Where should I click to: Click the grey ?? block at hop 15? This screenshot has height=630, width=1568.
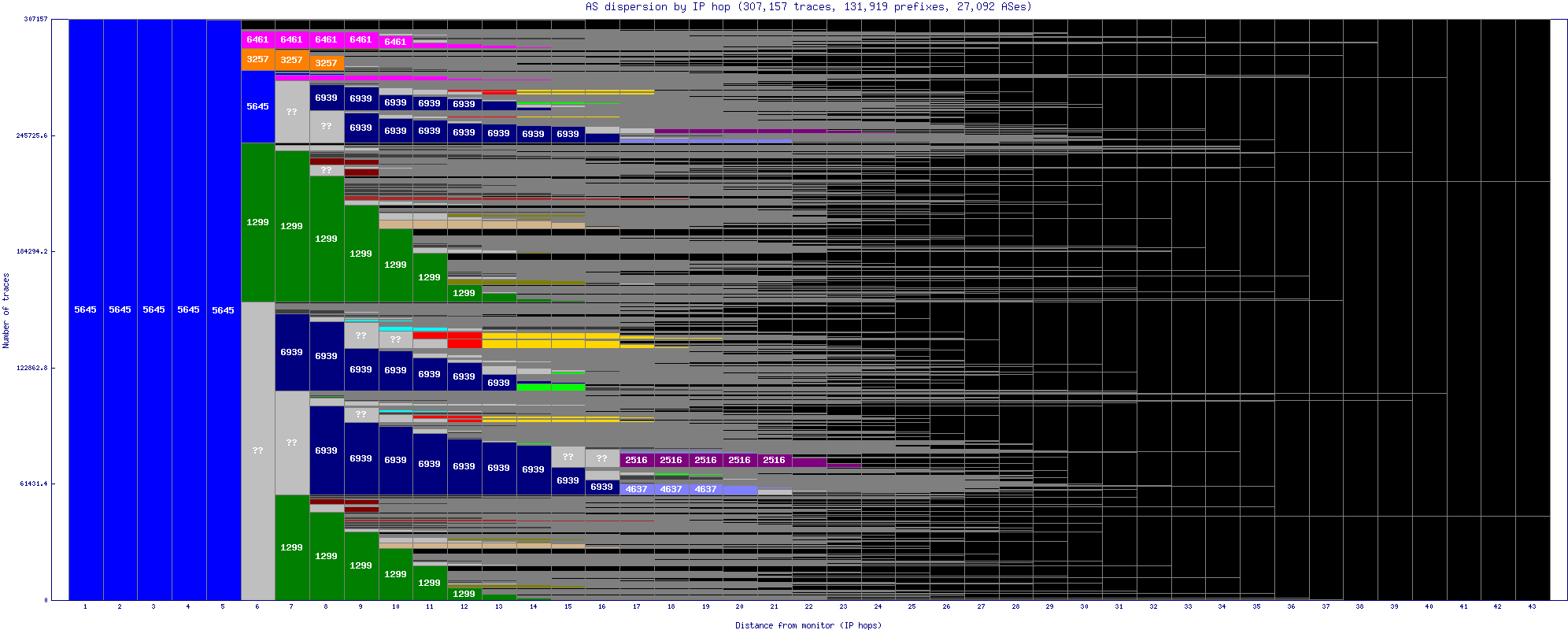568,457
